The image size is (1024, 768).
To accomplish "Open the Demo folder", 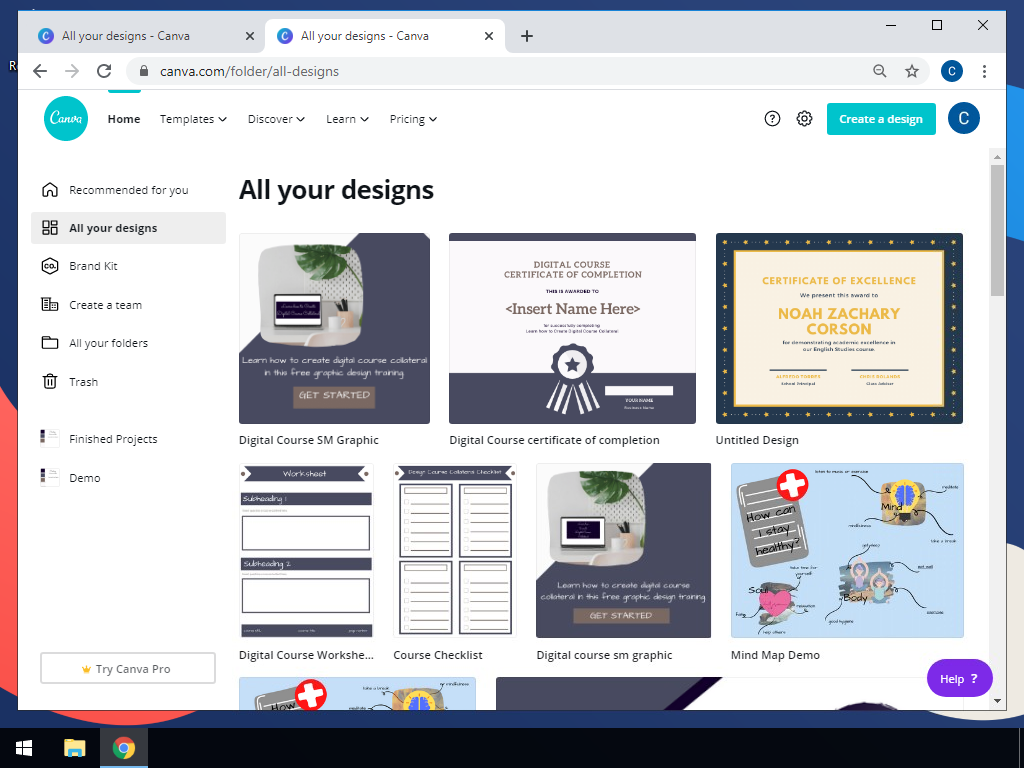I will (128, 478).
